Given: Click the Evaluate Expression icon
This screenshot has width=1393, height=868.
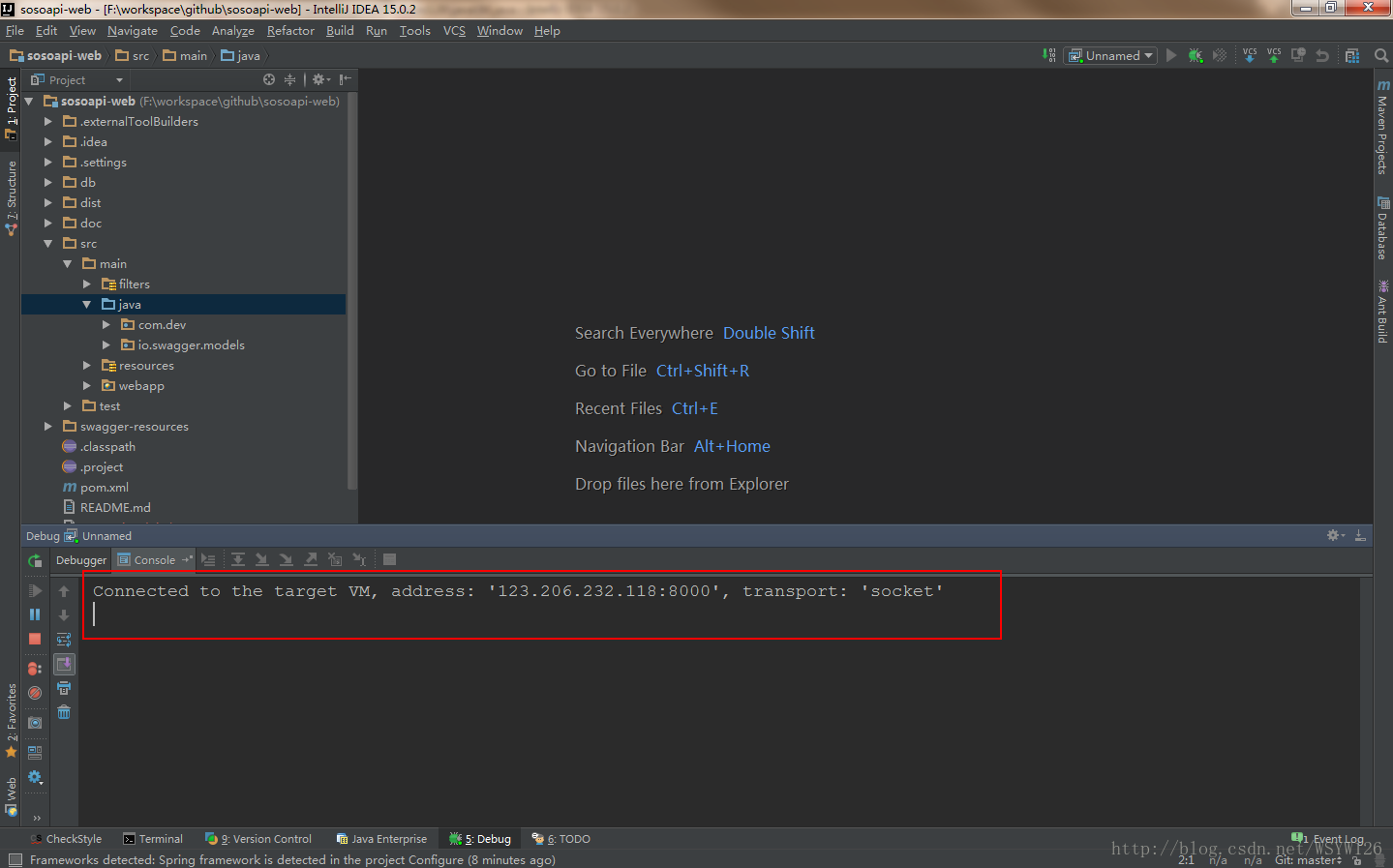Looking at the screenshot, I should (x=389, y=559).
